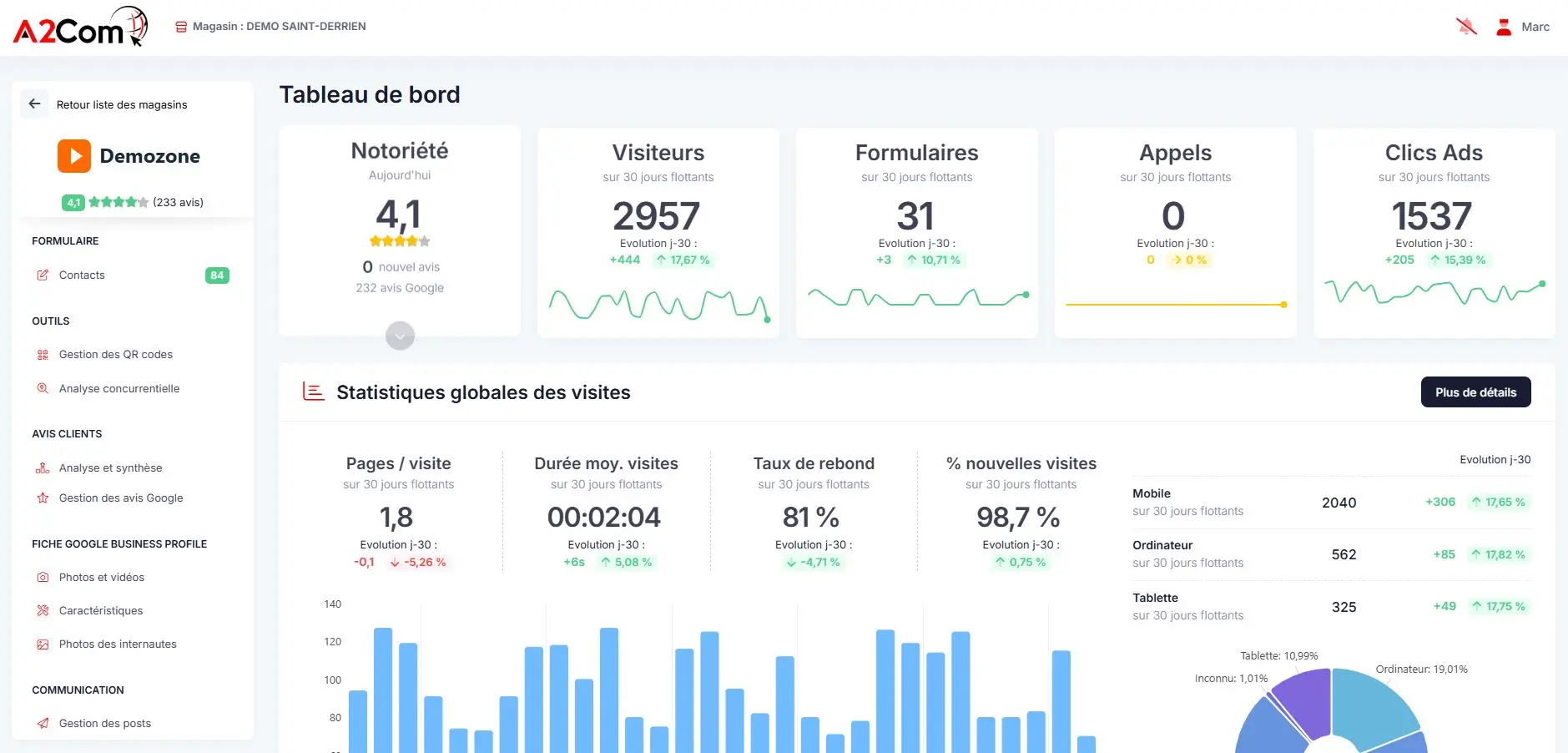1568x753 pixels.
Task: Click the Gestion des posts send icon
Action: click(43, 724)
